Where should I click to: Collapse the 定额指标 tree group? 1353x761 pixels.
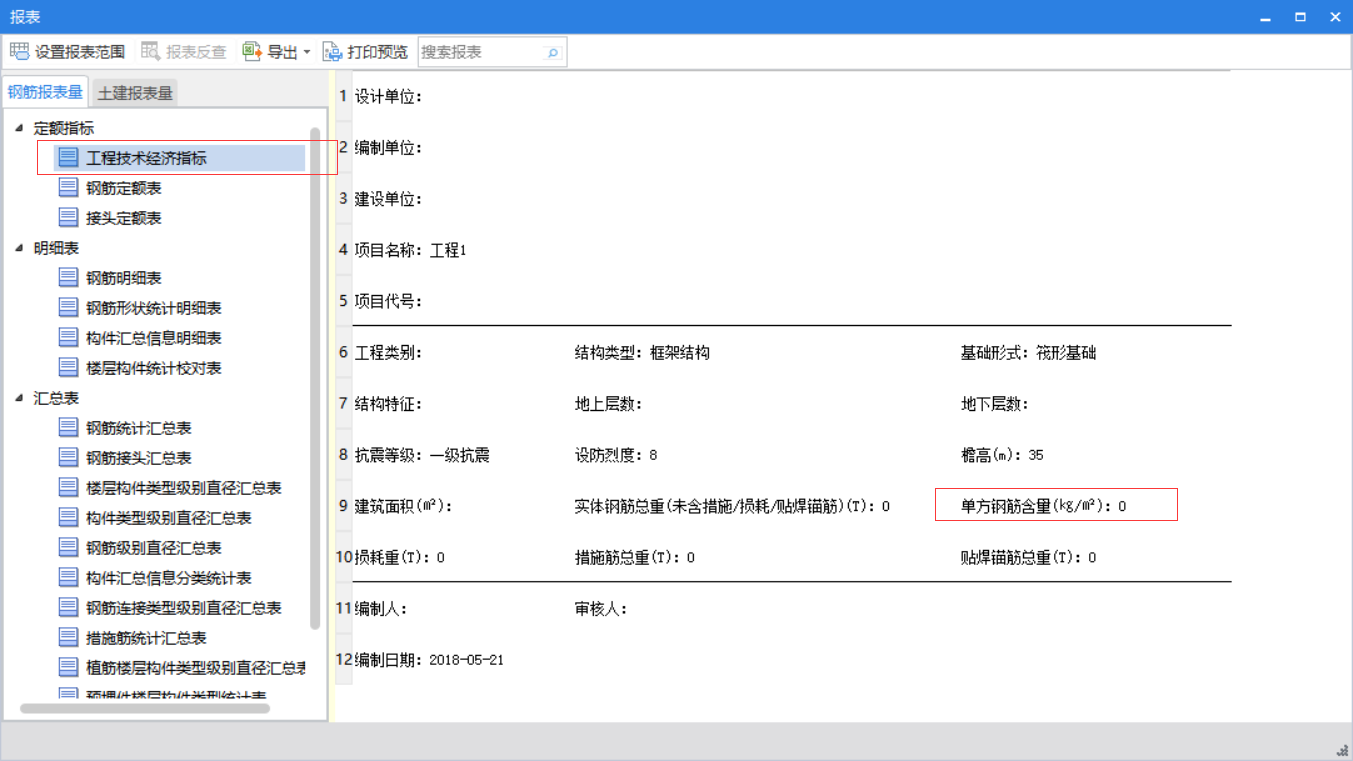pos(19,128)
